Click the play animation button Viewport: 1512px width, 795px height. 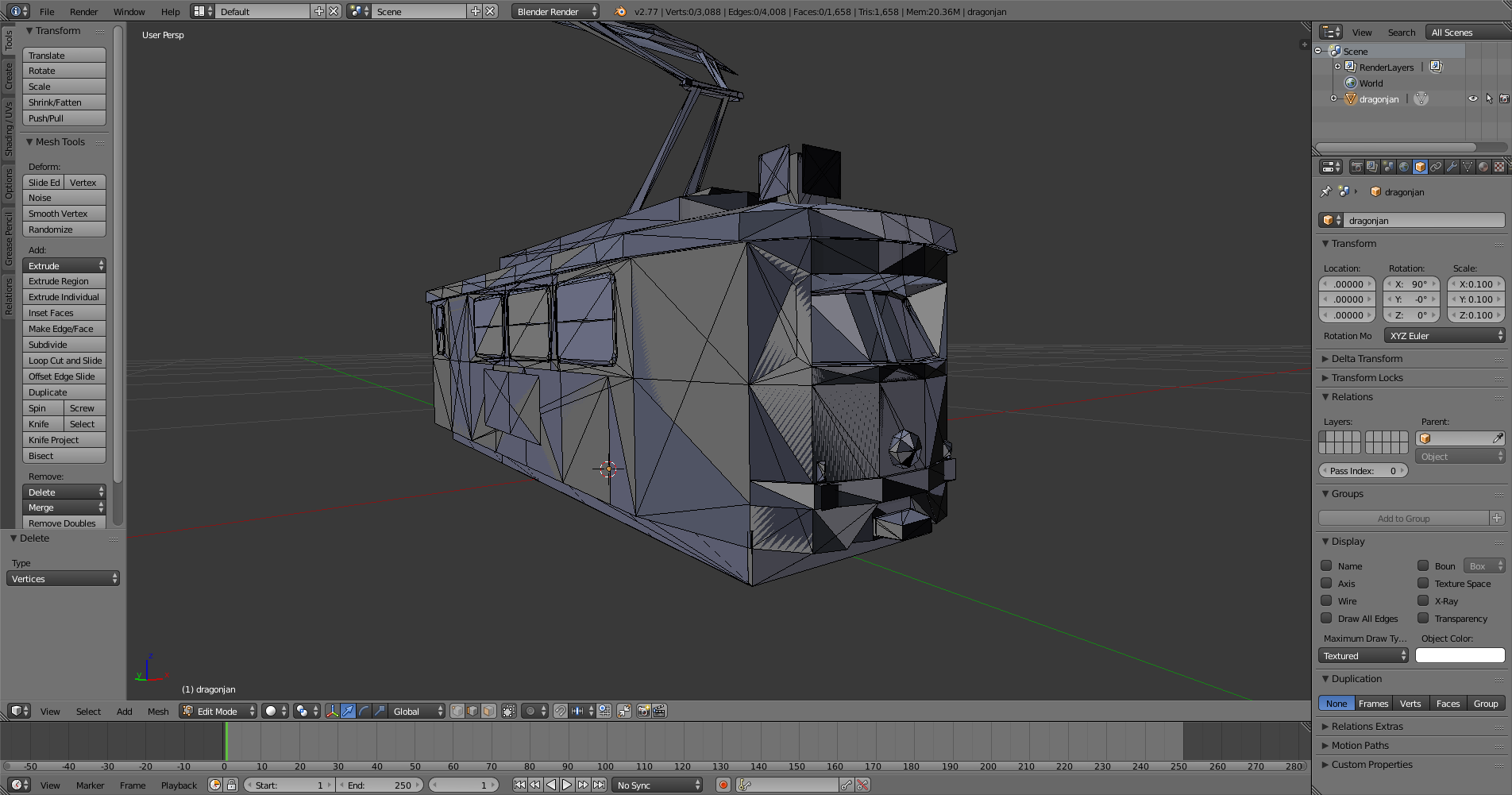(567, 785)
